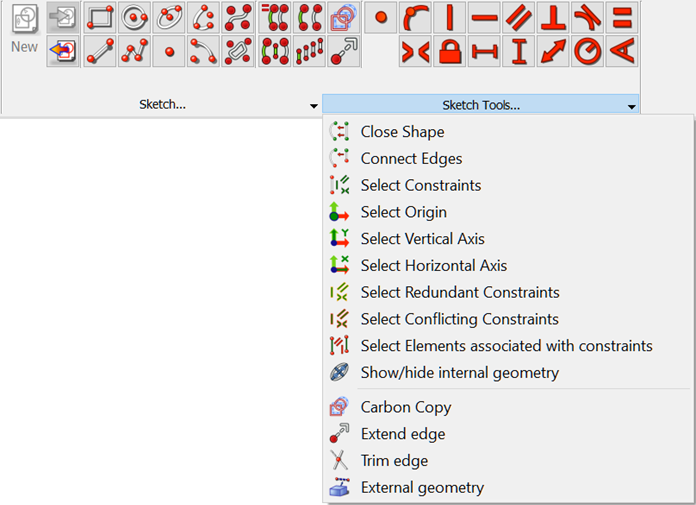Choose Trim edge menu entry

[x=508, y=461]
